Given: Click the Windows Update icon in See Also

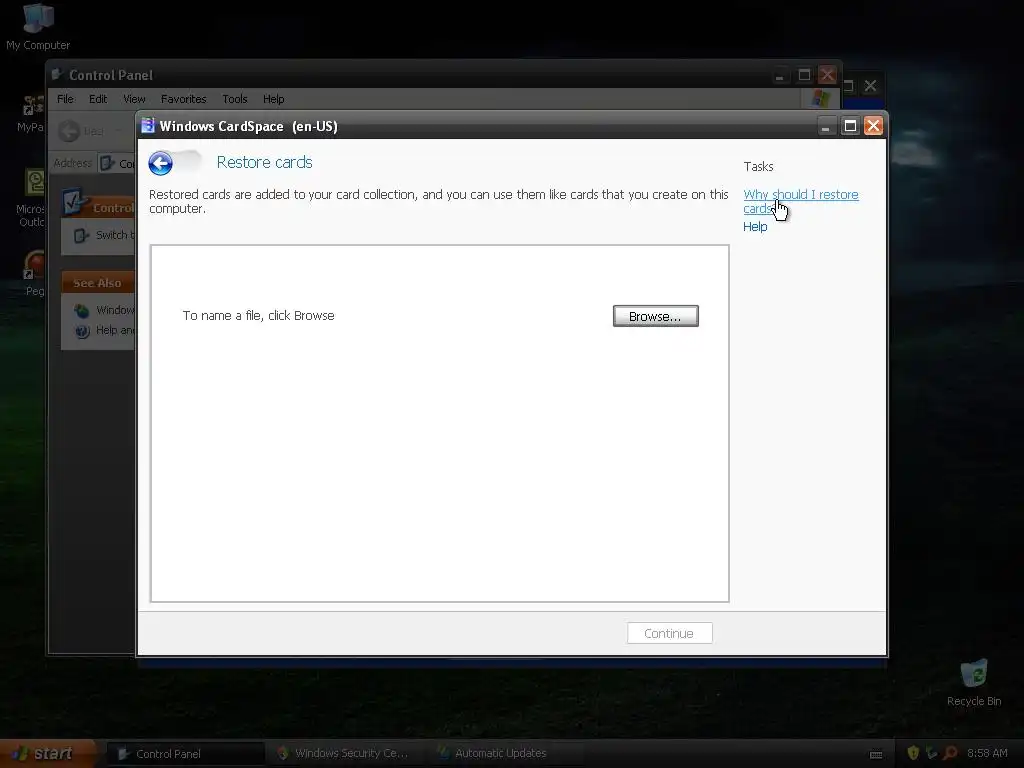Looking at the screenshot, I should (x=82, y=311).
